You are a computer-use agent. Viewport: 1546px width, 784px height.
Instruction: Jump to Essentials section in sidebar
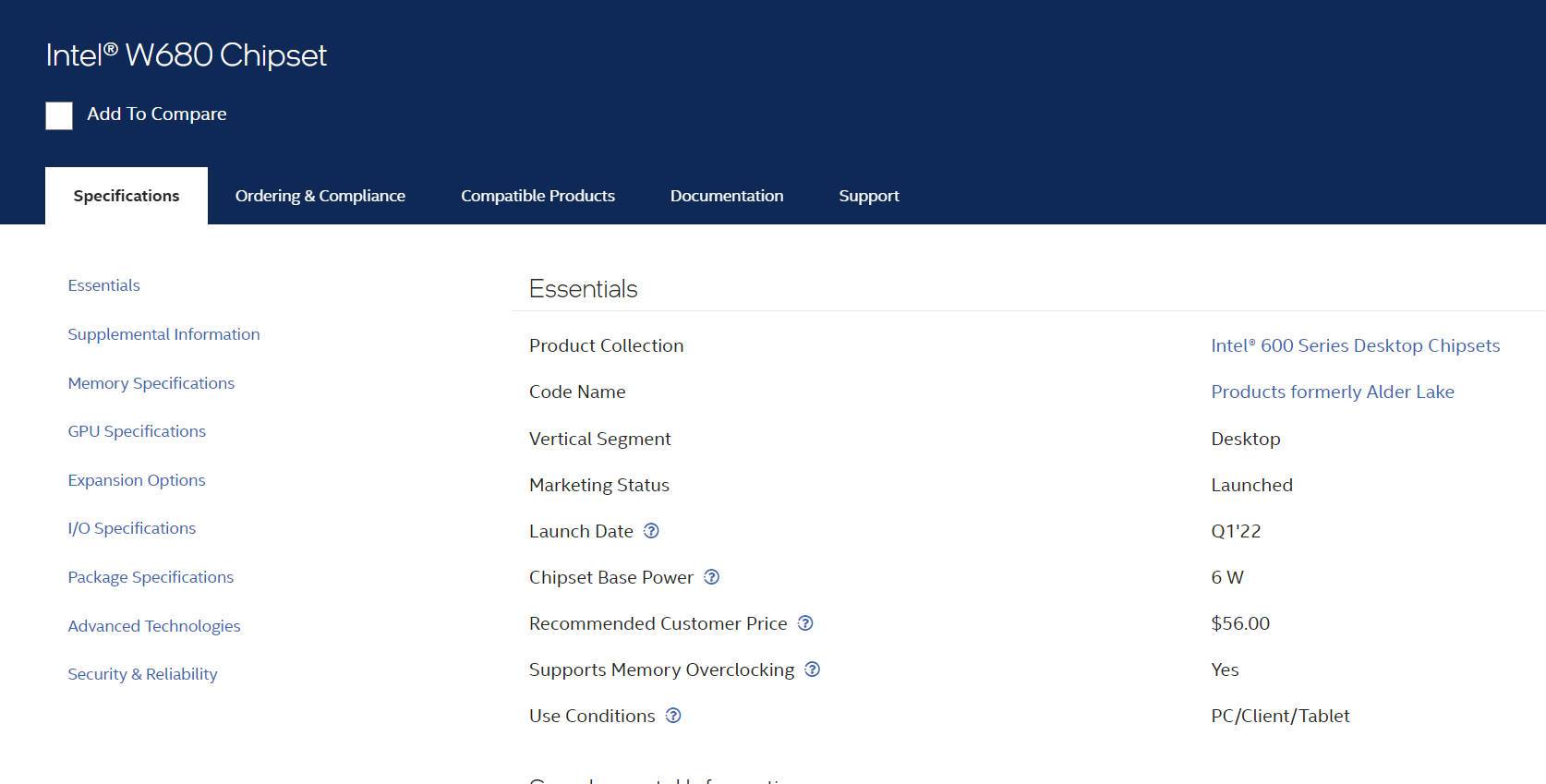point(103,285)
